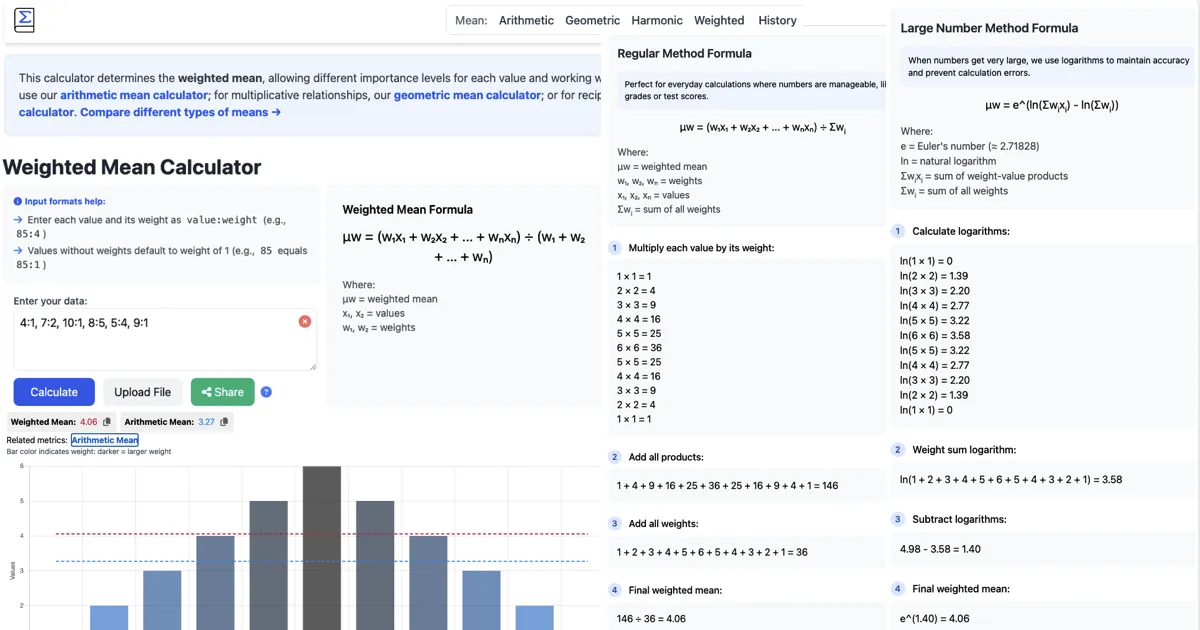
Task: Copy the Arithmetic Mean result value
Action: pos(222,422)
